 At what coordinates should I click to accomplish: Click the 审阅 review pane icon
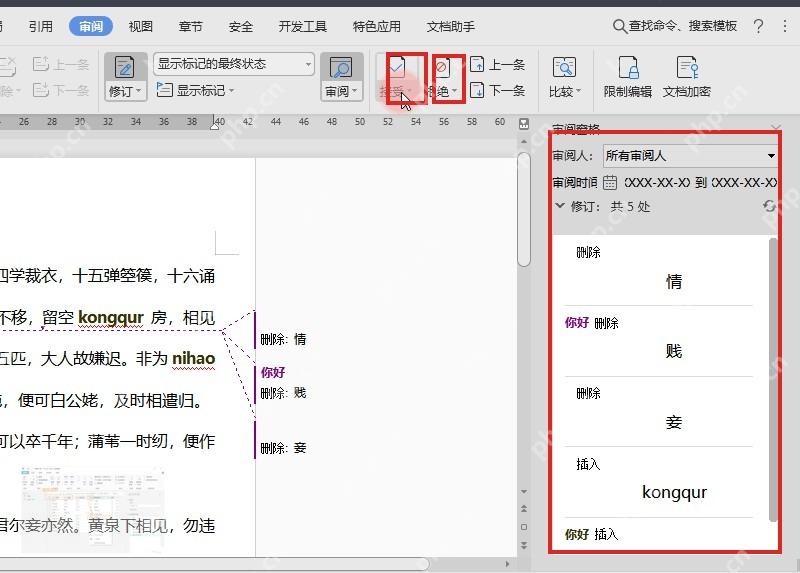pyautogui.click(x=341, y=67)
